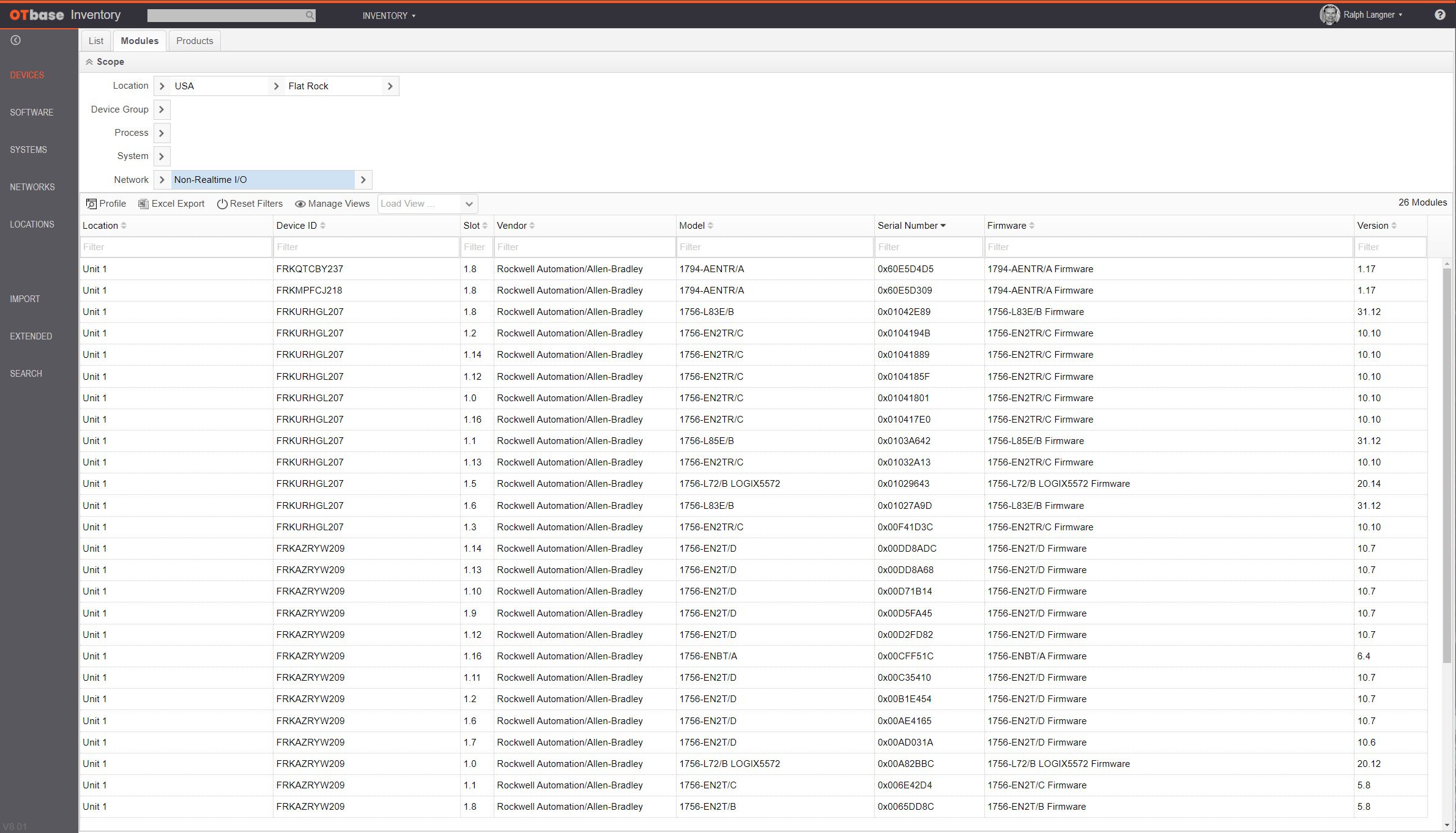Image resolution: width=1456 pixels, height=833 pixels.
Task: Open LOCATIONS in sidebar
Action: [x=32, y=224]
